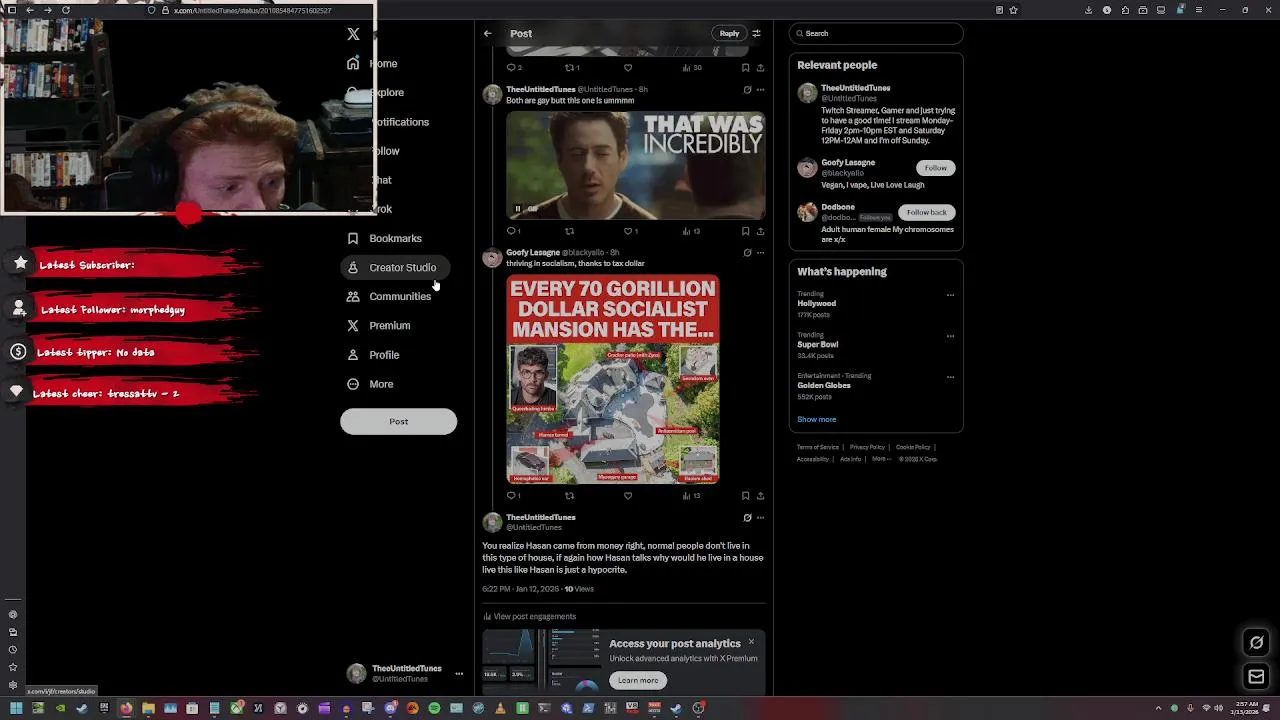Open TheeUntitledTunes avatar in Relevant people
1280x720 pixels.
(x=807, y=93)
